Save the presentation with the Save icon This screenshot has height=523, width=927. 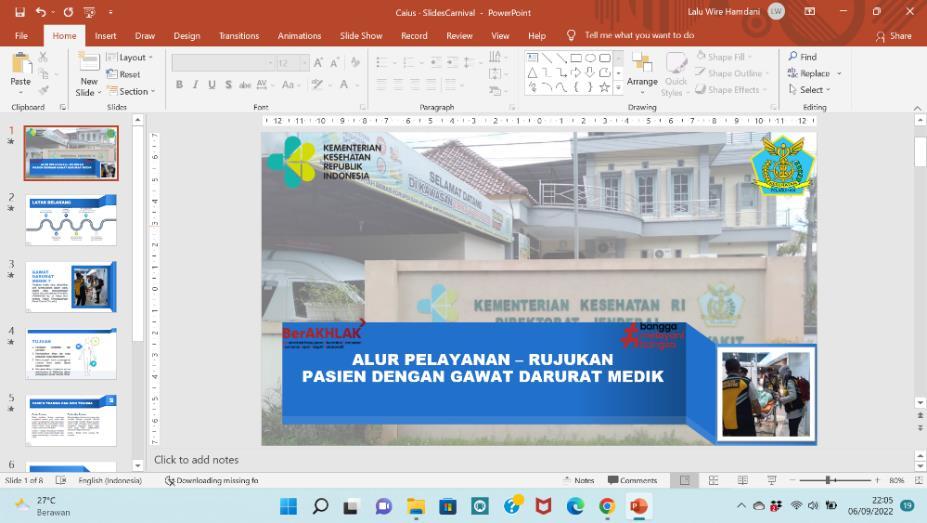click(20, 12)
